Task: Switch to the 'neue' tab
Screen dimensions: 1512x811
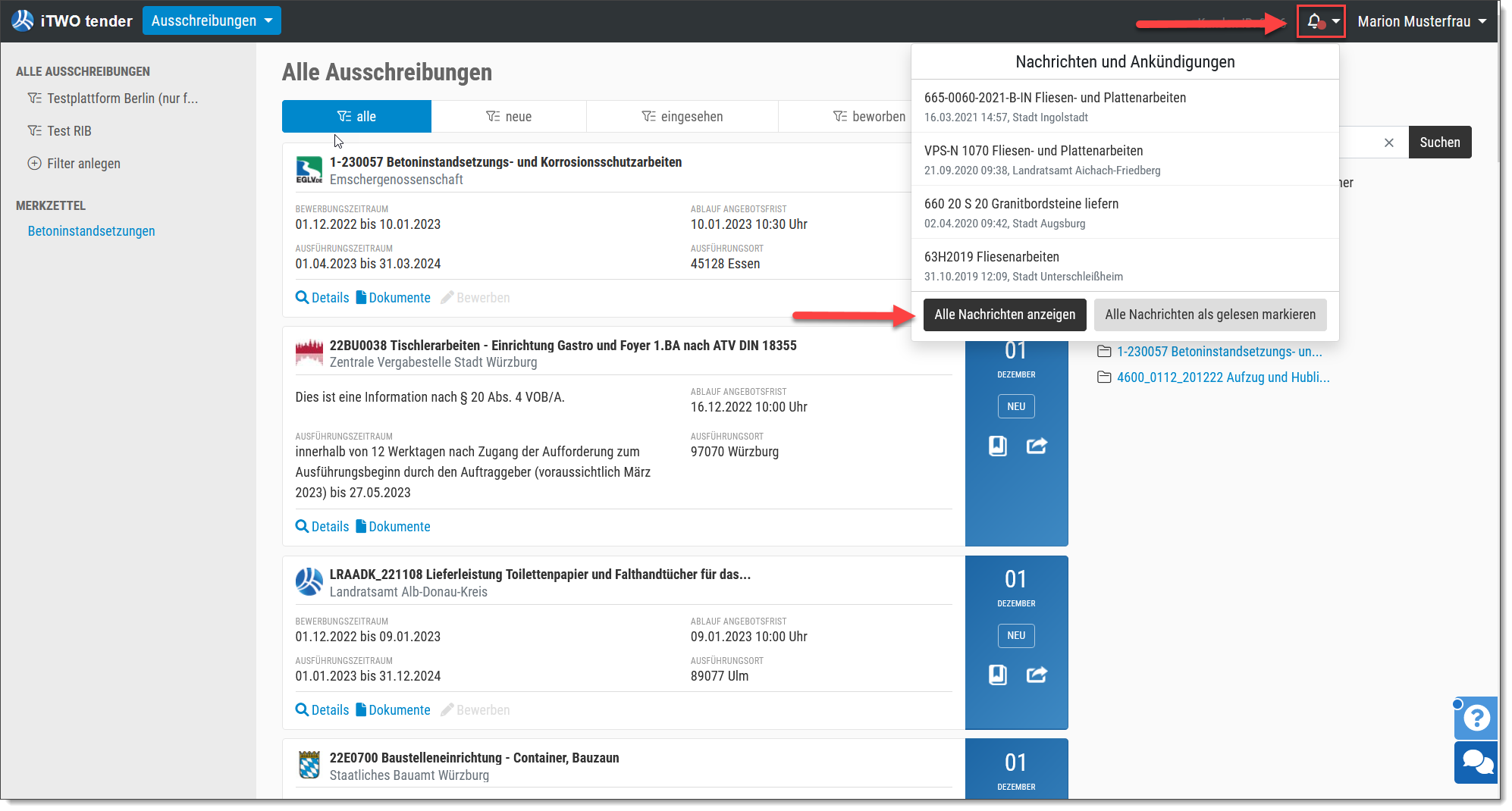Action: point(509,116)
